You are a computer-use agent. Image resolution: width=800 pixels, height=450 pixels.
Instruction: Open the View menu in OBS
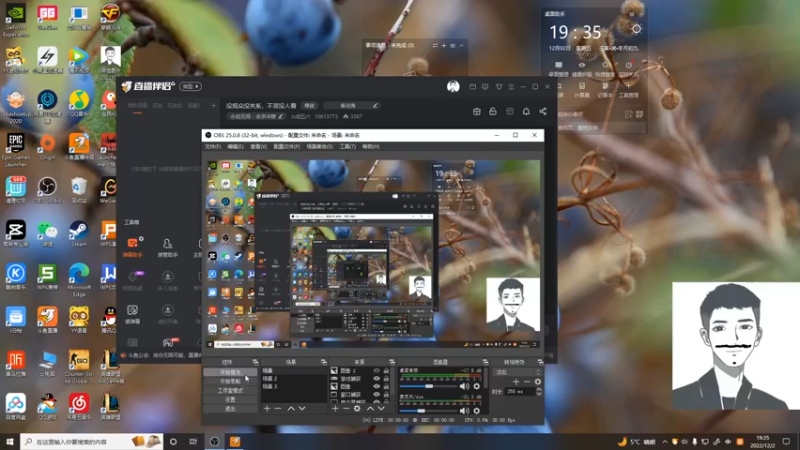coord(259,146)
